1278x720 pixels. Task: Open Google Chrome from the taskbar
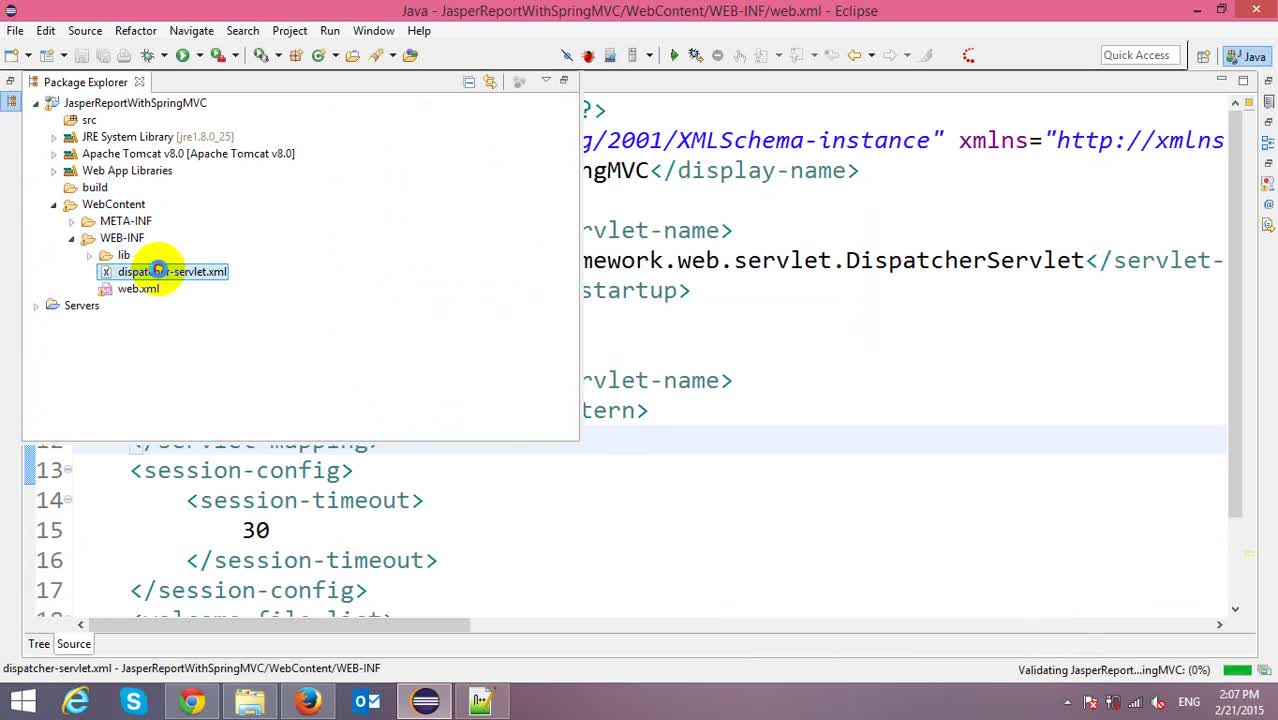click(192, 702)
